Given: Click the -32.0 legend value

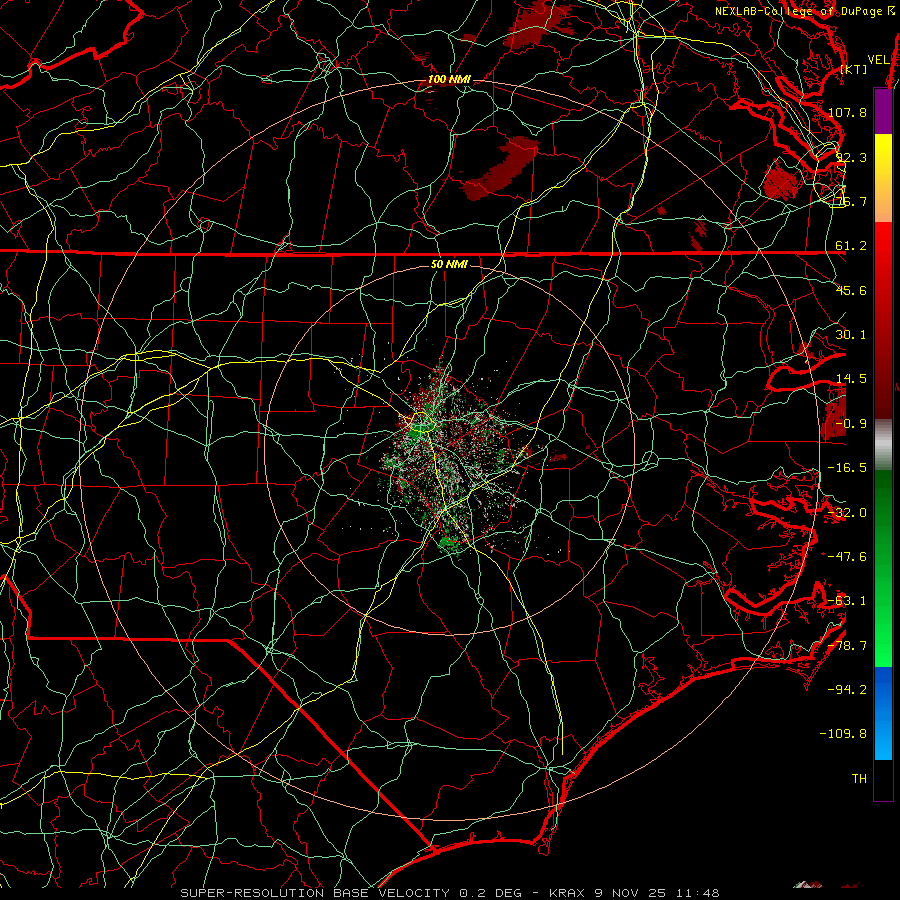Looking at the screenshot, I should click(x=847, y=513).
